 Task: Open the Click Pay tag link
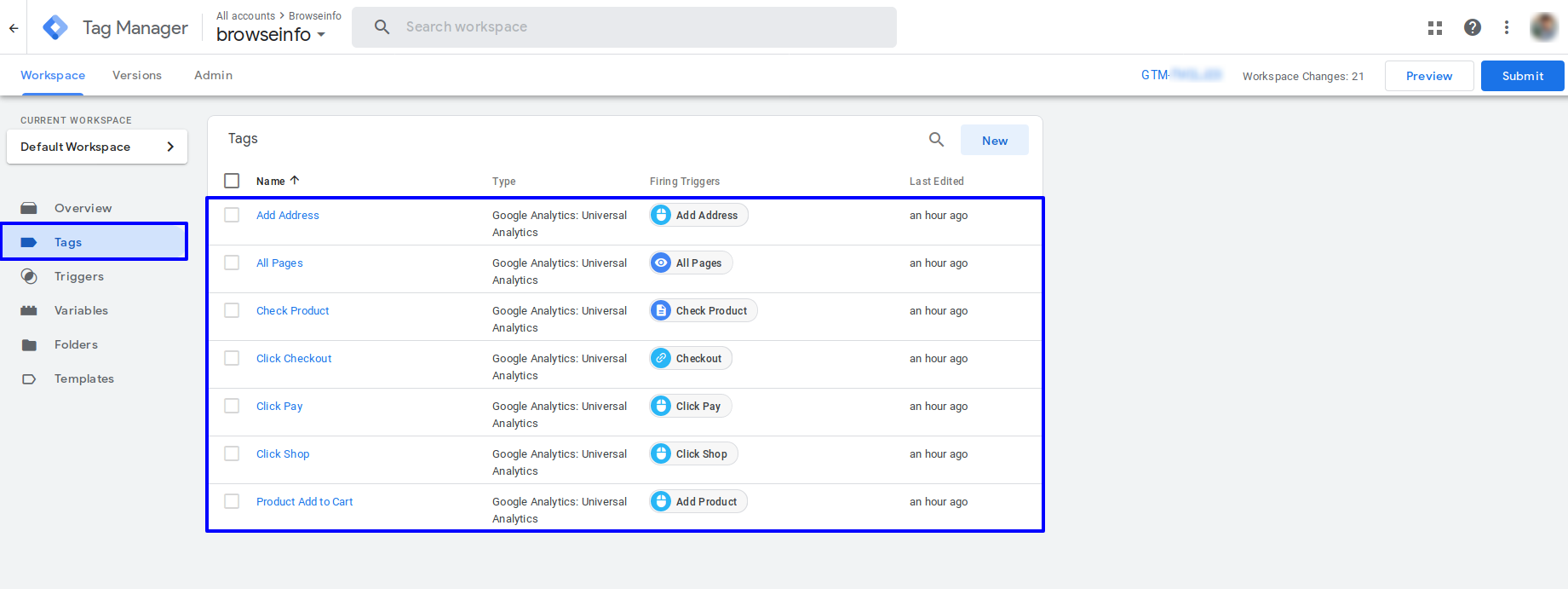[279, 406]
